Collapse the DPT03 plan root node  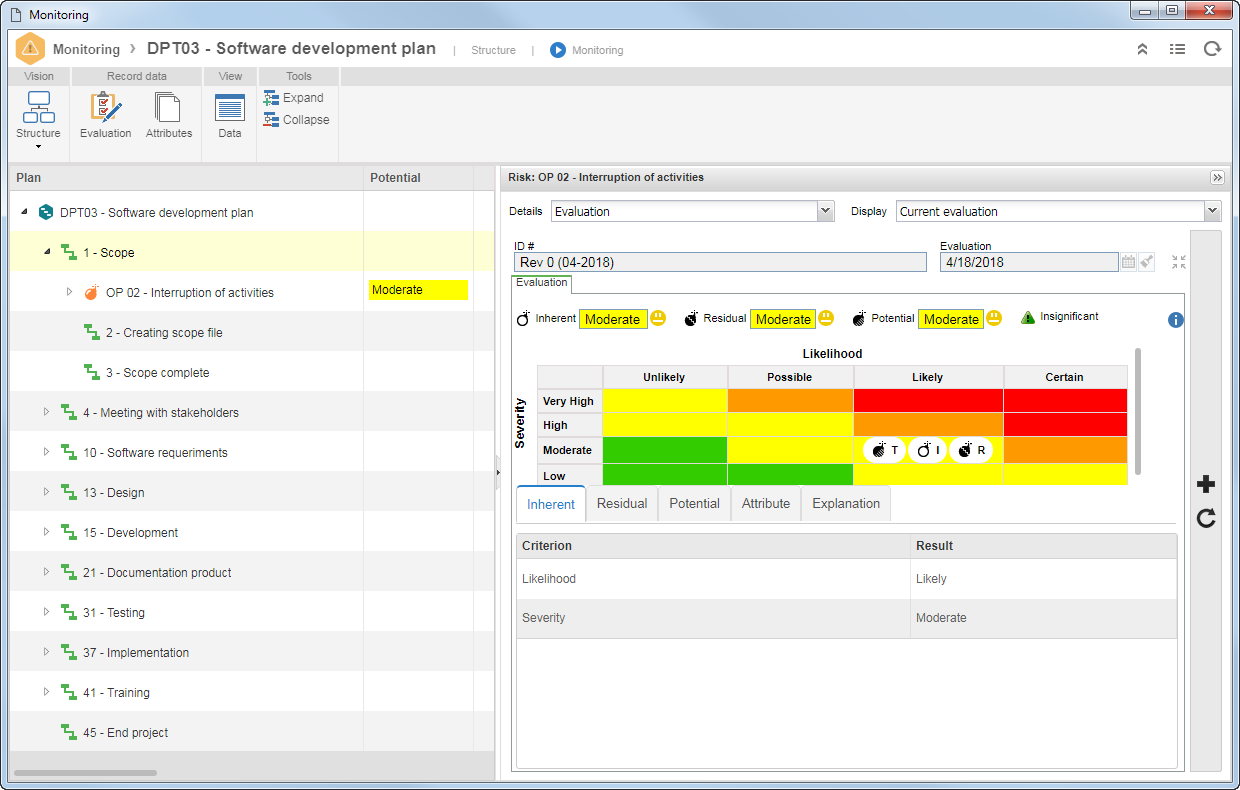tap(24, 212)
